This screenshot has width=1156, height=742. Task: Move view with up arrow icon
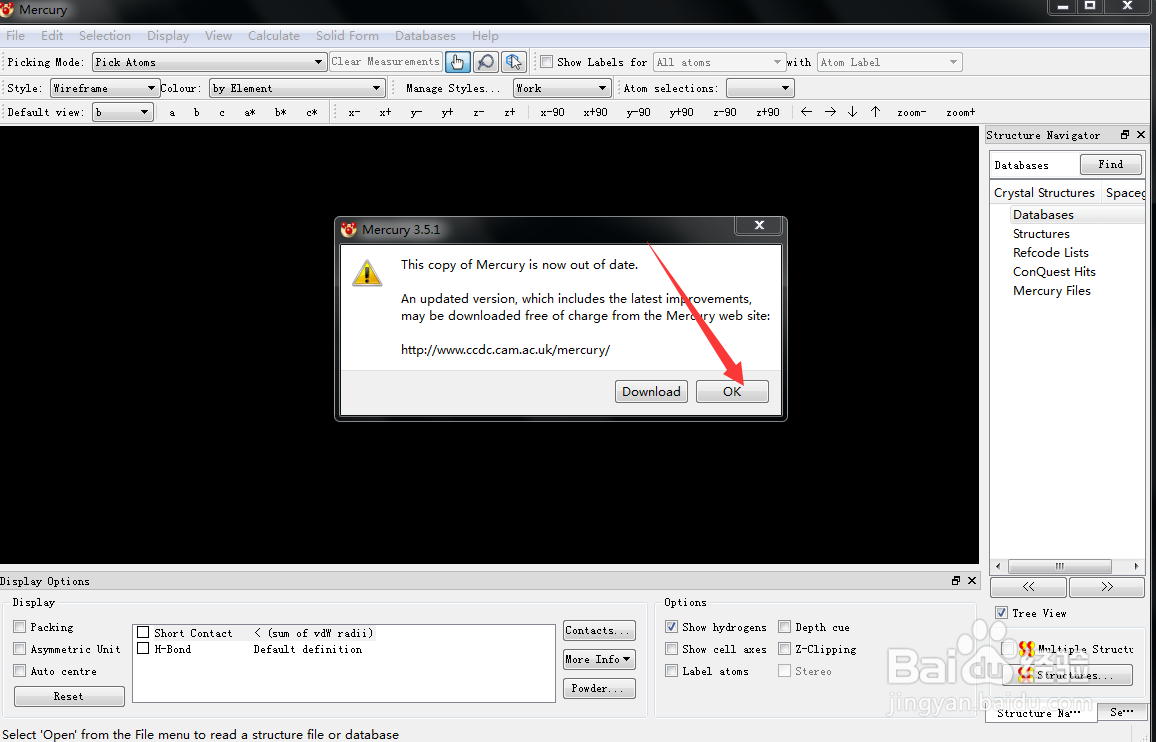click(x=875, y=112)
